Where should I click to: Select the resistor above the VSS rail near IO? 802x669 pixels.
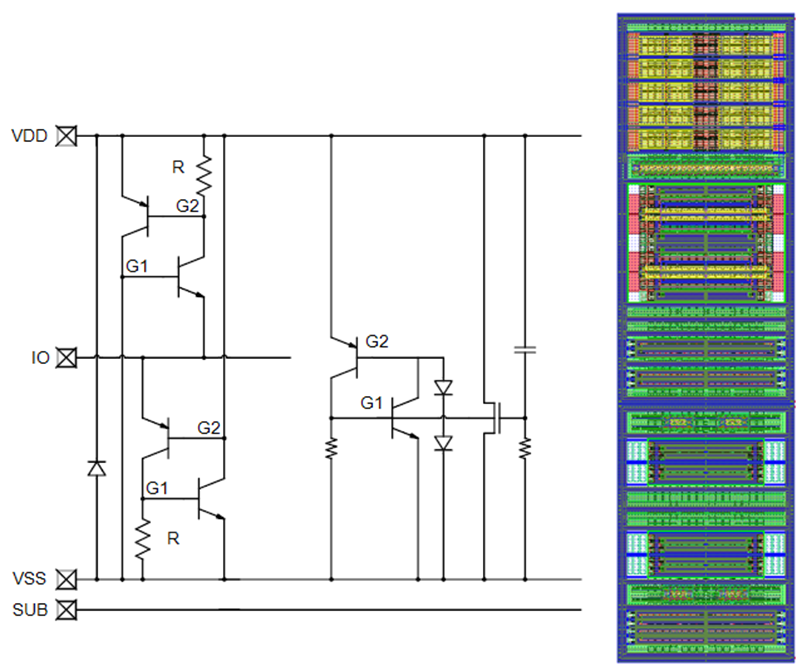[x=142, y=539]
